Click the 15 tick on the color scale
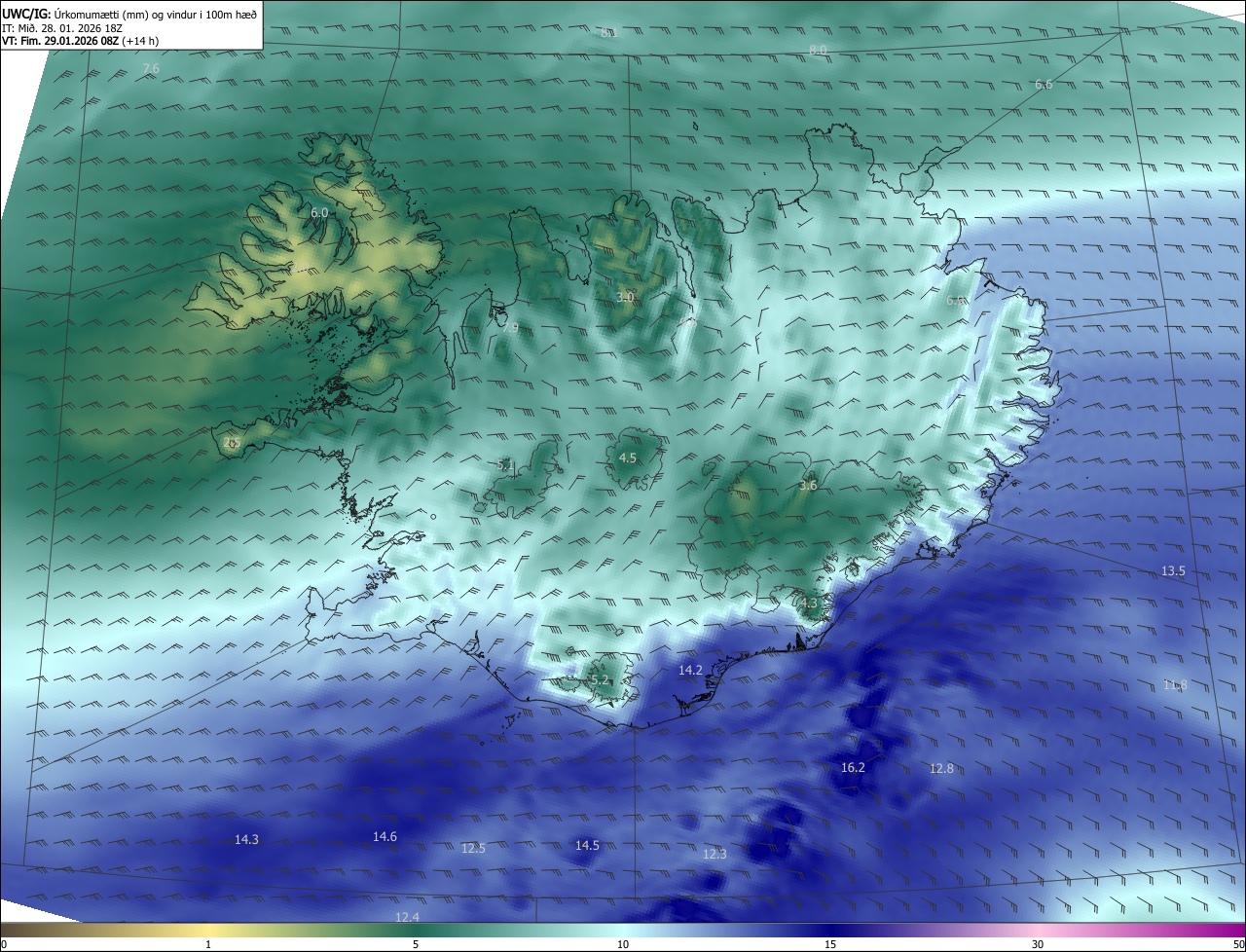This screenshot has height=952, width=1246. click(830, 944)
